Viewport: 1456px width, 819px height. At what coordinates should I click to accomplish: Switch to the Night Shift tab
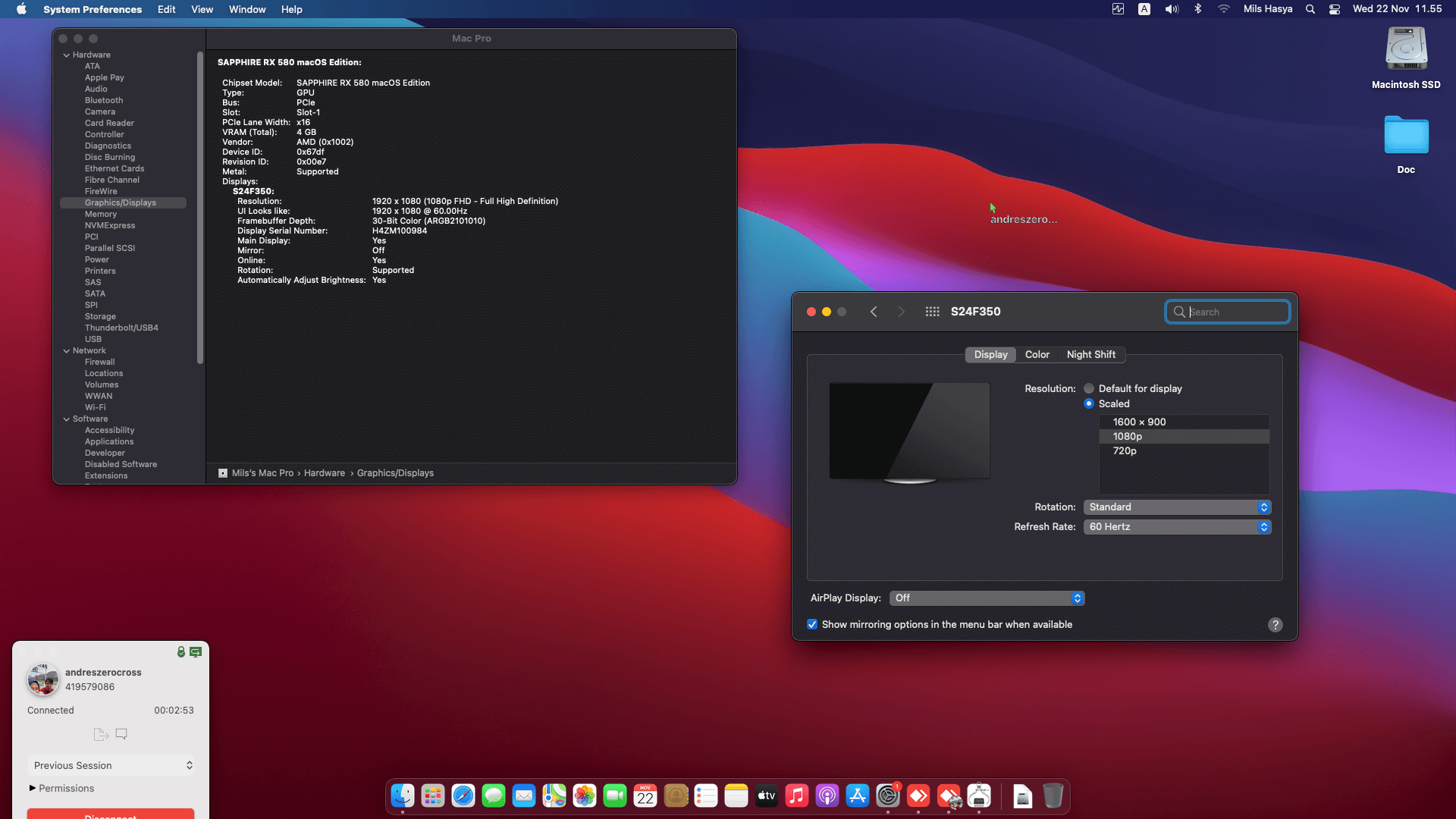tap(1091, 354)
